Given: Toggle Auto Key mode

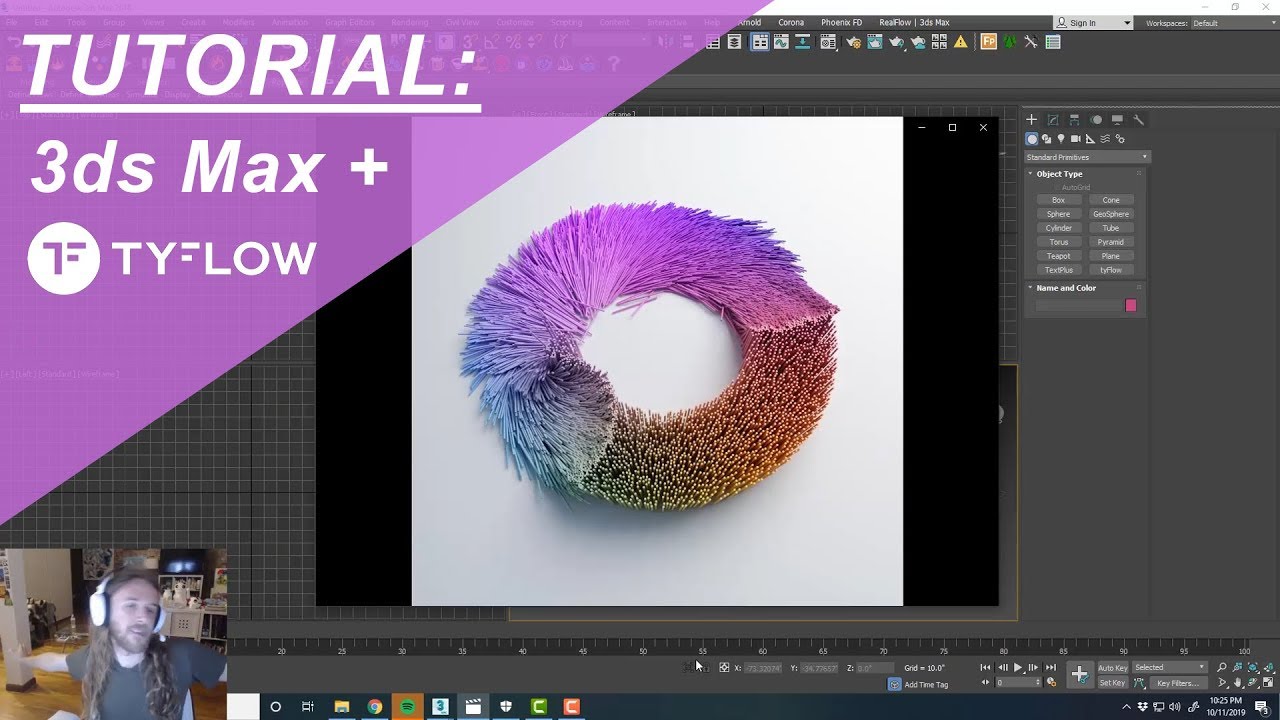Looking at the screenshot, I should tap(1113, 667).
